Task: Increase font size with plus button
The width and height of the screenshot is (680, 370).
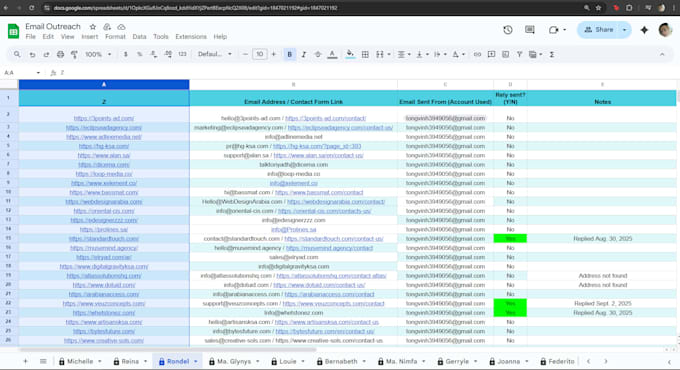Action: (274, 54)
